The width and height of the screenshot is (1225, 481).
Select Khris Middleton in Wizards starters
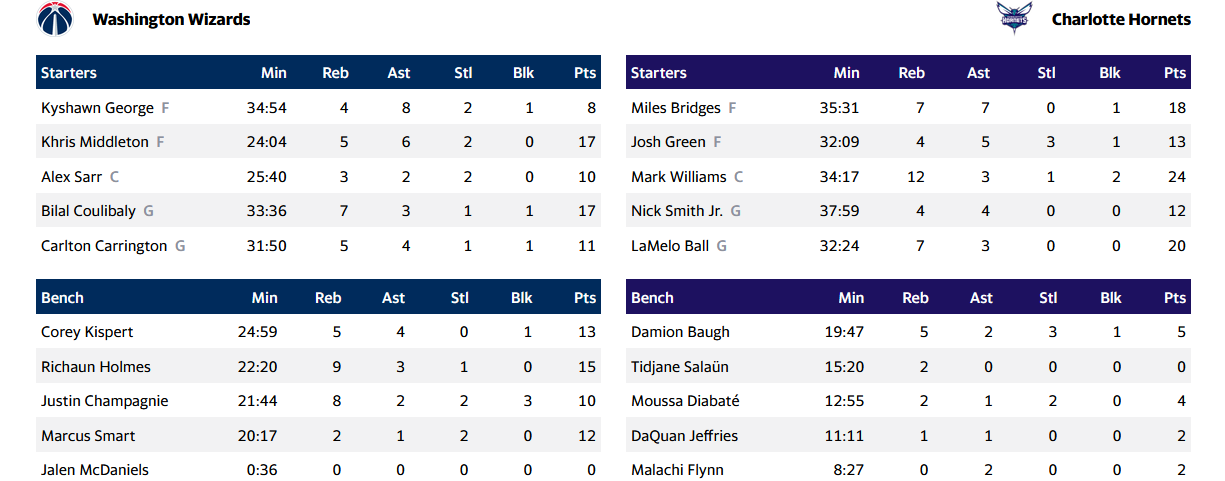[x=94, y=142]
